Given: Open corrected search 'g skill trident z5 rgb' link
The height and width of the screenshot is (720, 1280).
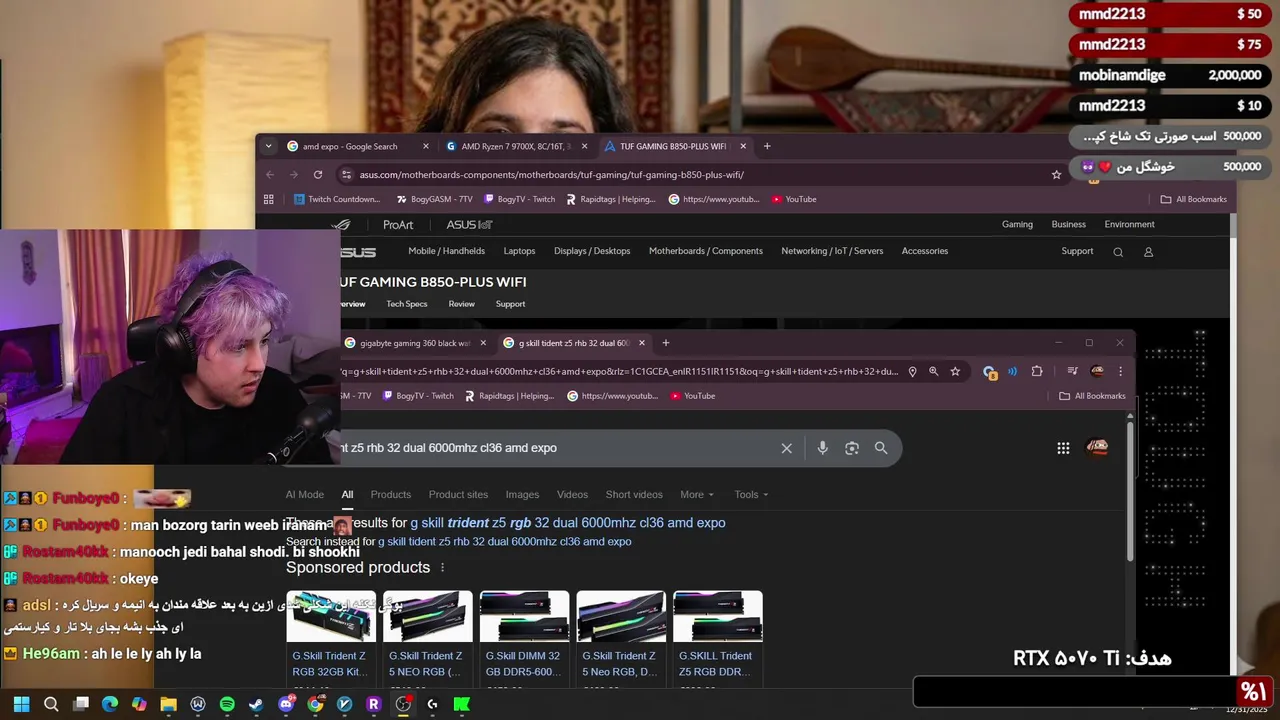Looking at the screenshot, I should pos(567,523).
